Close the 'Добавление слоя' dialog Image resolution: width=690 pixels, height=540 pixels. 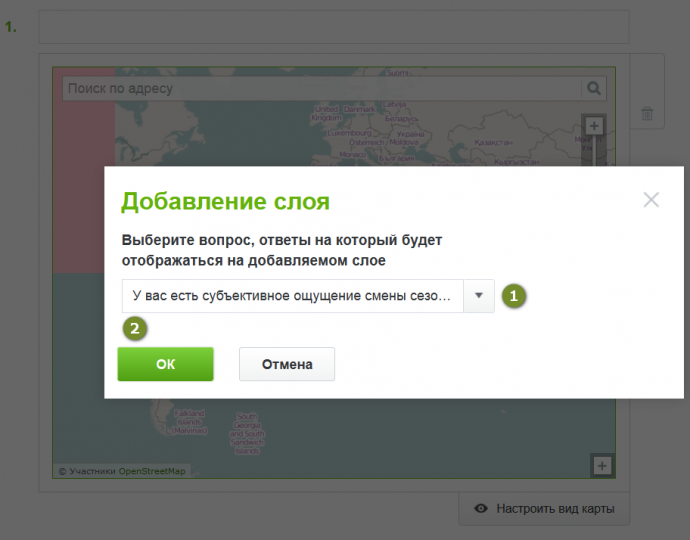click(x=651, y=200)
